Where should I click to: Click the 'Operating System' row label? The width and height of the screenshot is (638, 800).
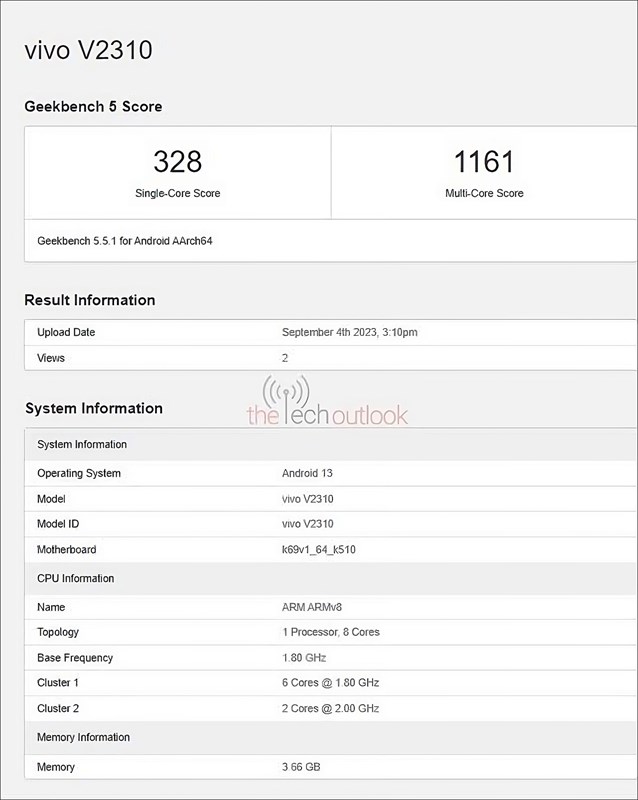[x=79, y=473]
